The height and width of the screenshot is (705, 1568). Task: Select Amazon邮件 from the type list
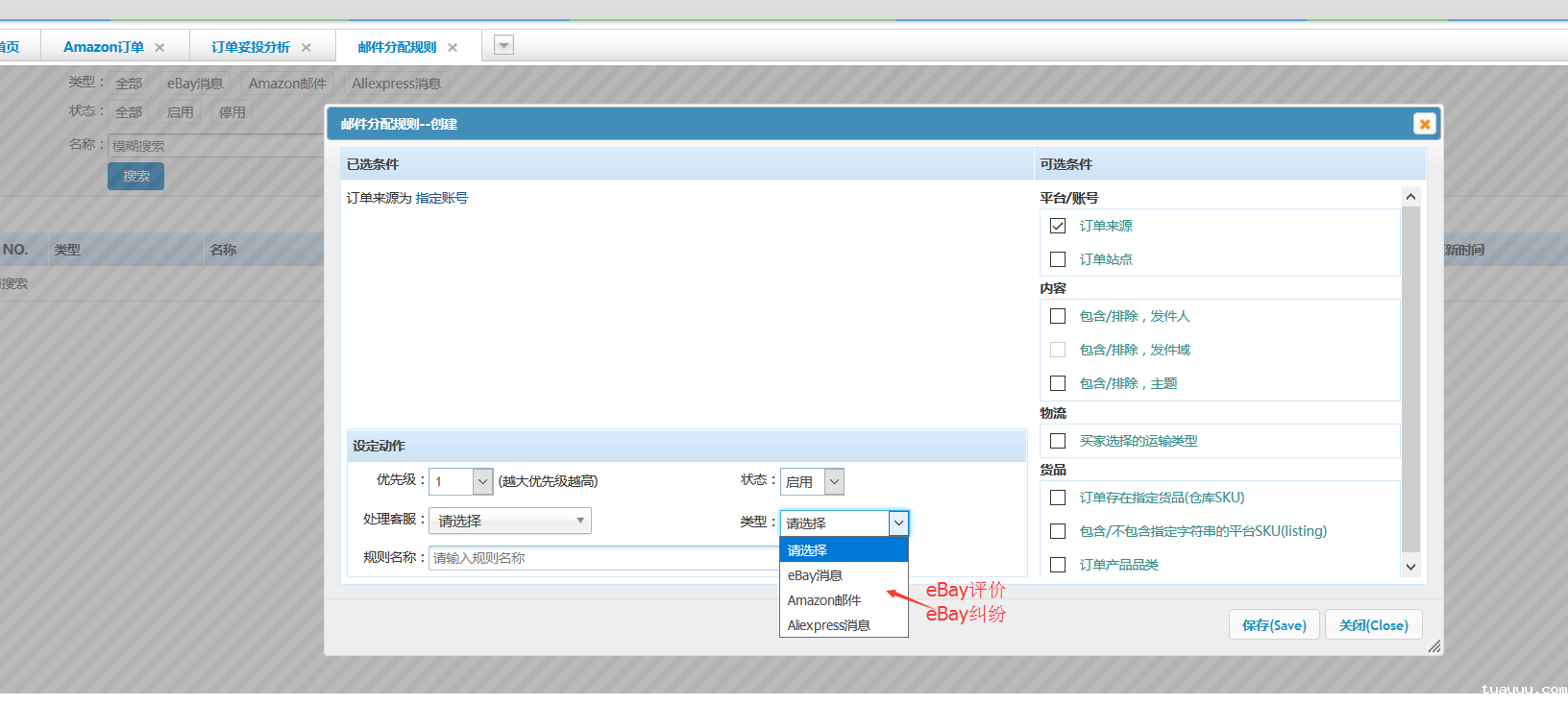point(824,600)
